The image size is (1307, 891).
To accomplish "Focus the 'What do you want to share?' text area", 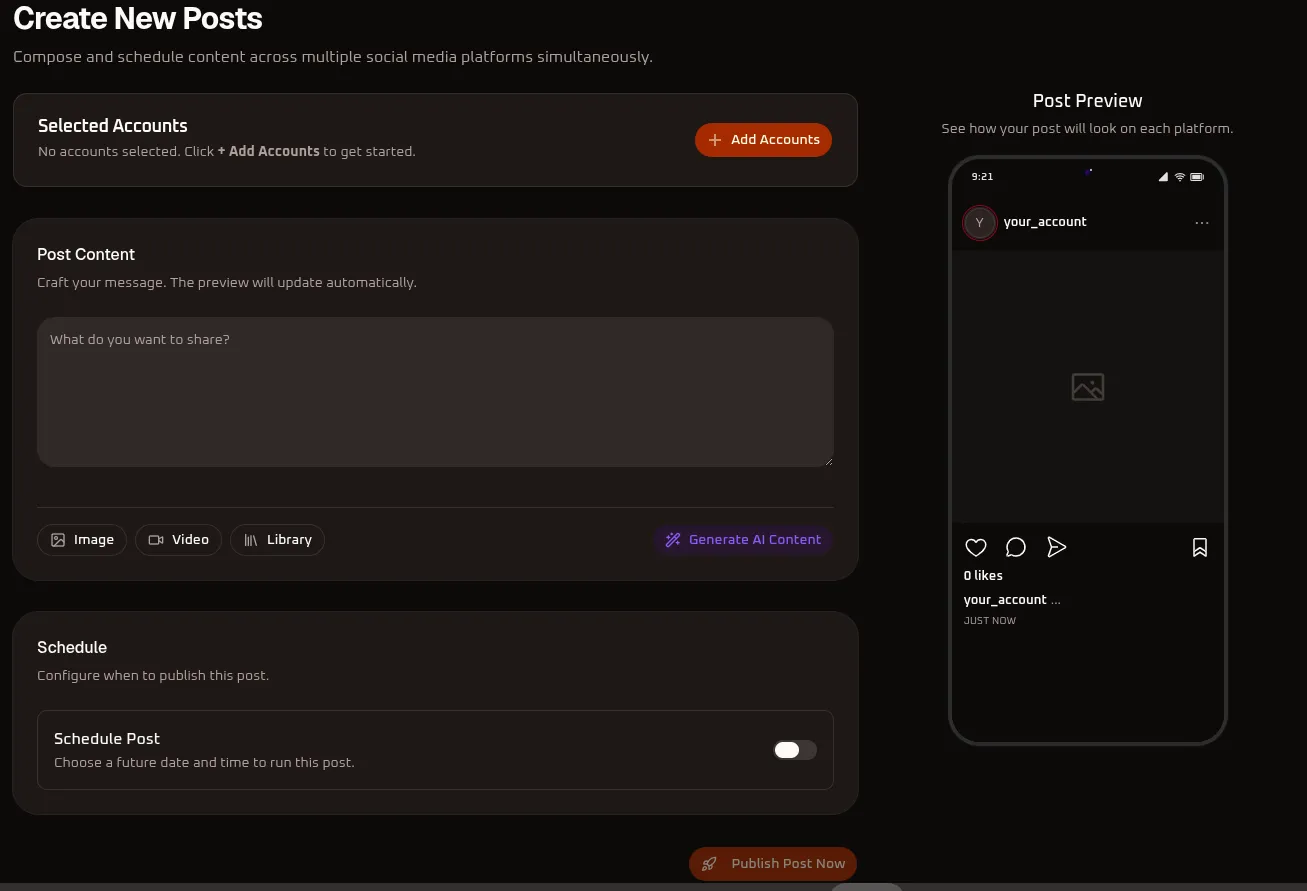I will click(435, 392).
